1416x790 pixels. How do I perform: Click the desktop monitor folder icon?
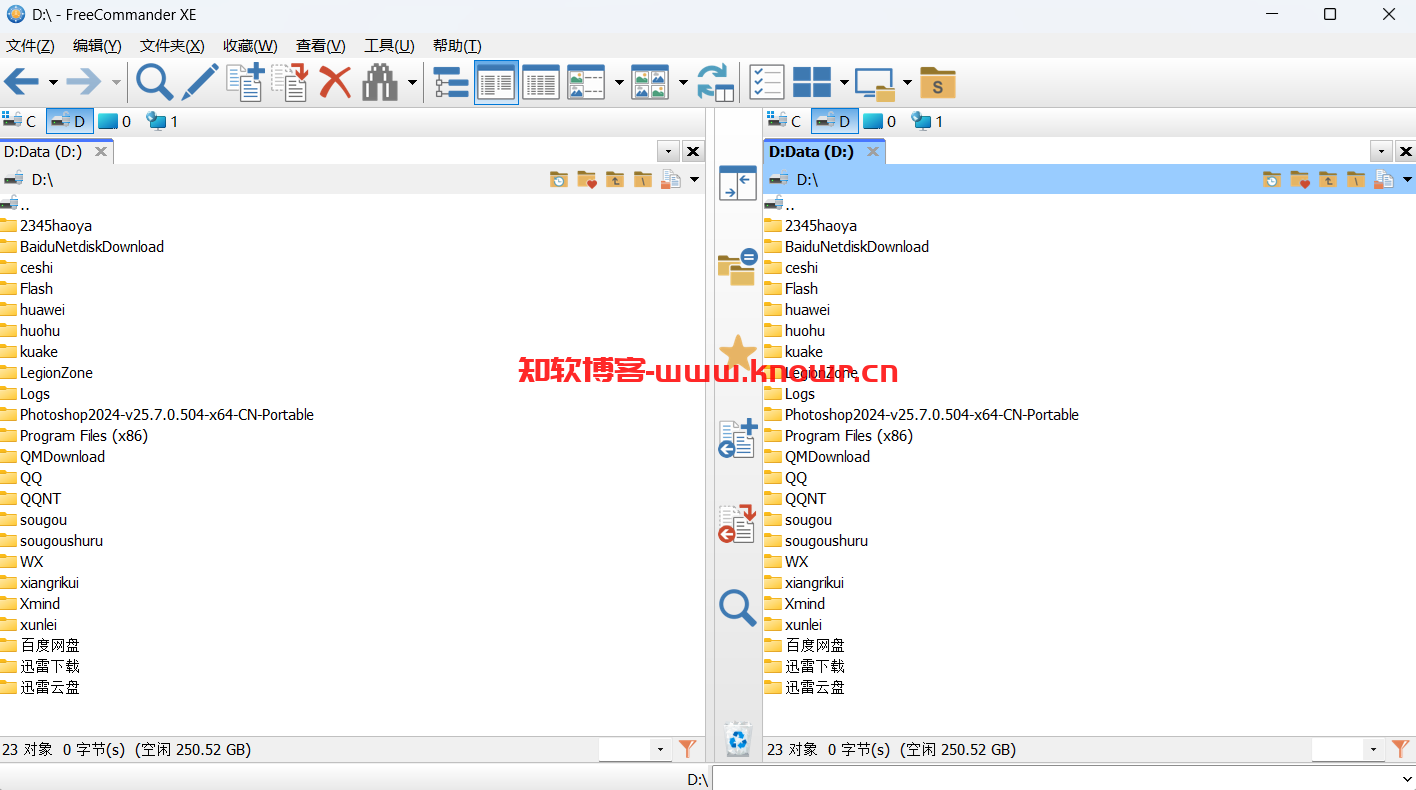875,84
